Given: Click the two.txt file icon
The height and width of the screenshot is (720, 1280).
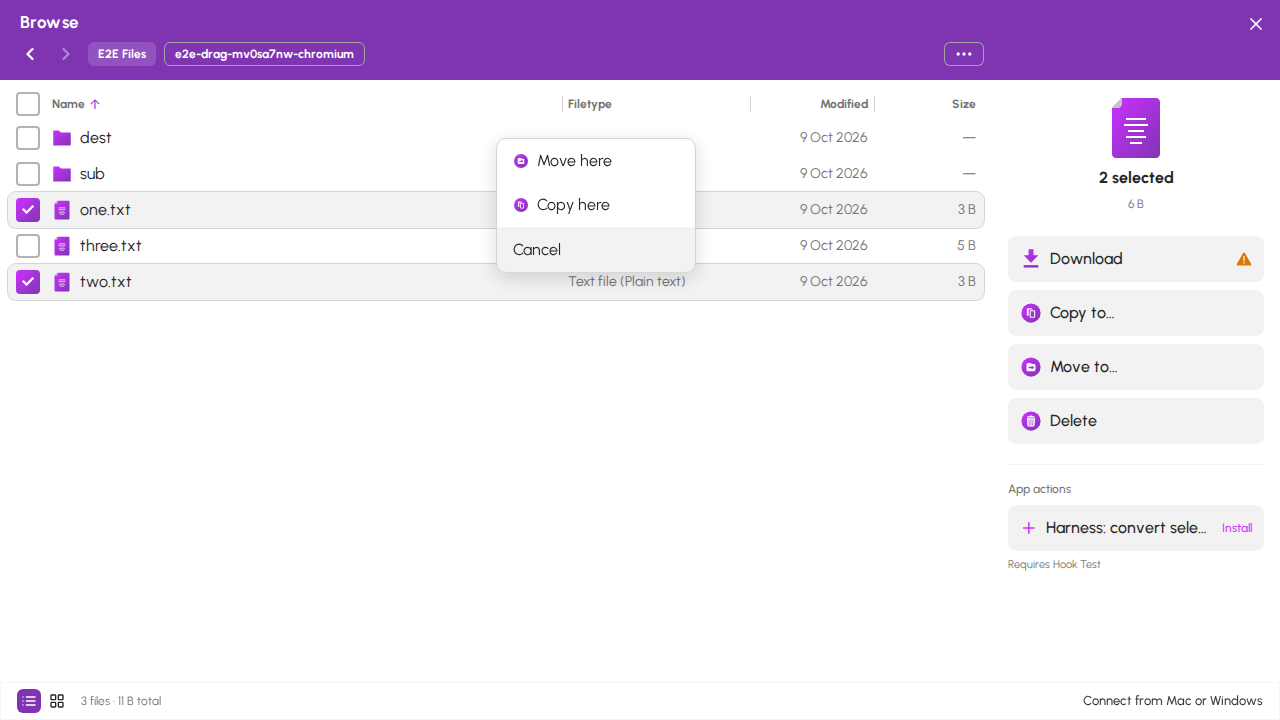Looking at the screenshot, I should [62, 282].
